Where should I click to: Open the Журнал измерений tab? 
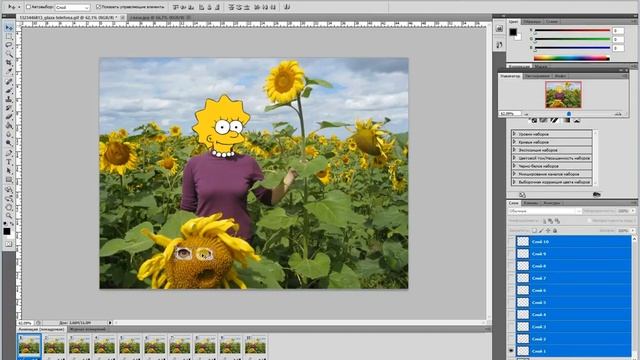coord(87,329)
